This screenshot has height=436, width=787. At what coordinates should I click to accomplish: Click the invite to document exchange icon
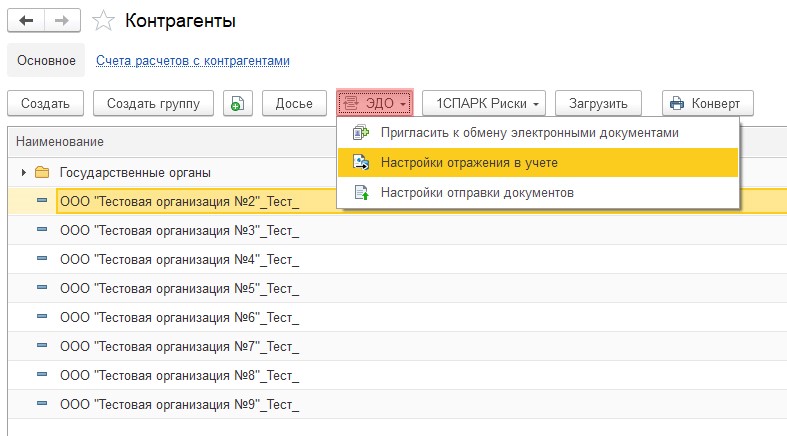coord(360,132)
